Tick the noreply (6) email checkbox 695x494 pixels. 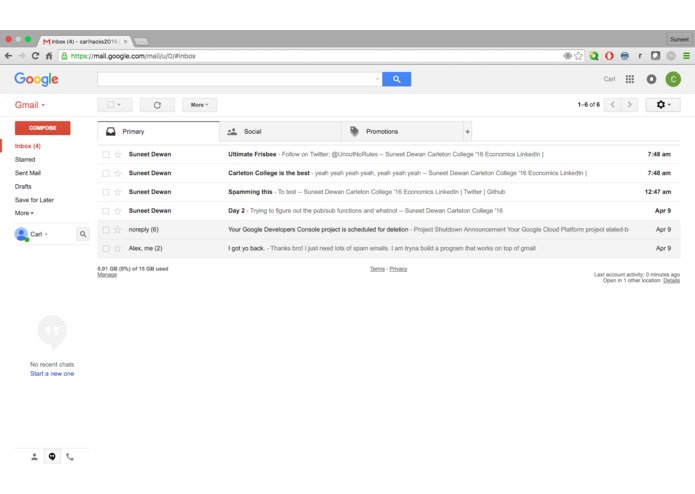coord(105,229)
